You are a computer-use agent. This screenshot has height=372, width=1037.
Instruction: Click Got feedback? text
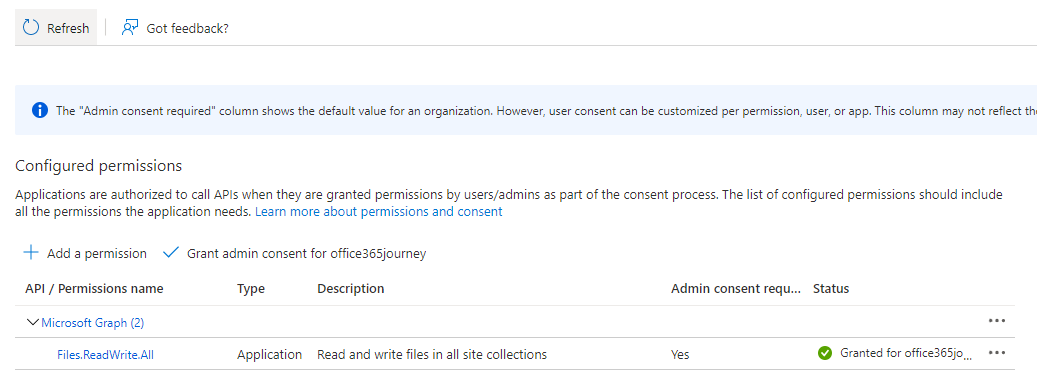(187, 28)
